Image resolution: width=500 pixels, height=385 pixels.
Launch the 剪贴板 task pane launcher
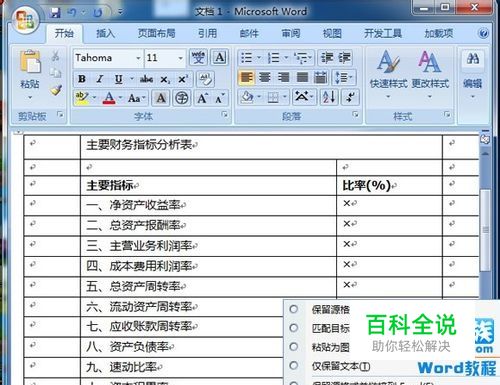(60, 115)
